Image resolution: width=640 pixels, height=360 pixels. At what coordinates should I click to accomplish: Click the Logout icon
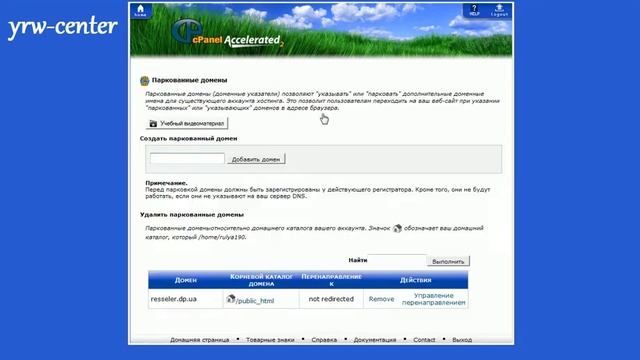[x=499, y=11]
